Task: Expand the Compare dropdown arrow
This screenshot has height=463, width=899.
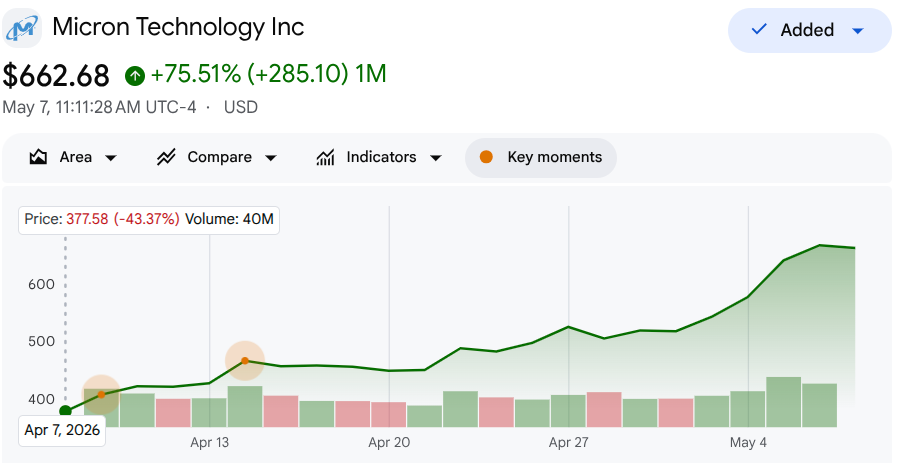Action: click(x=271, y=158)
